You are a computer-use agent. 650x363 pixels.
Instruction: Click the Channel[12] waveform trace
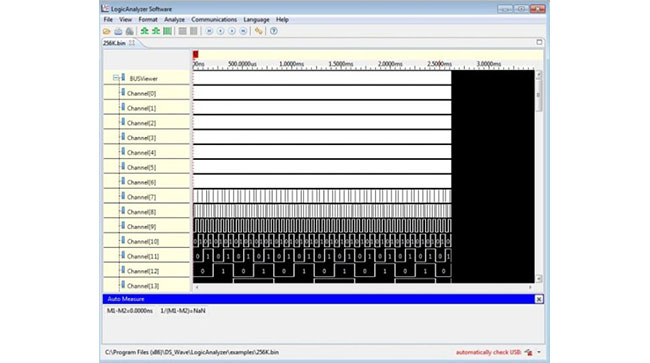pyautogui.click(x=322, y=271)
